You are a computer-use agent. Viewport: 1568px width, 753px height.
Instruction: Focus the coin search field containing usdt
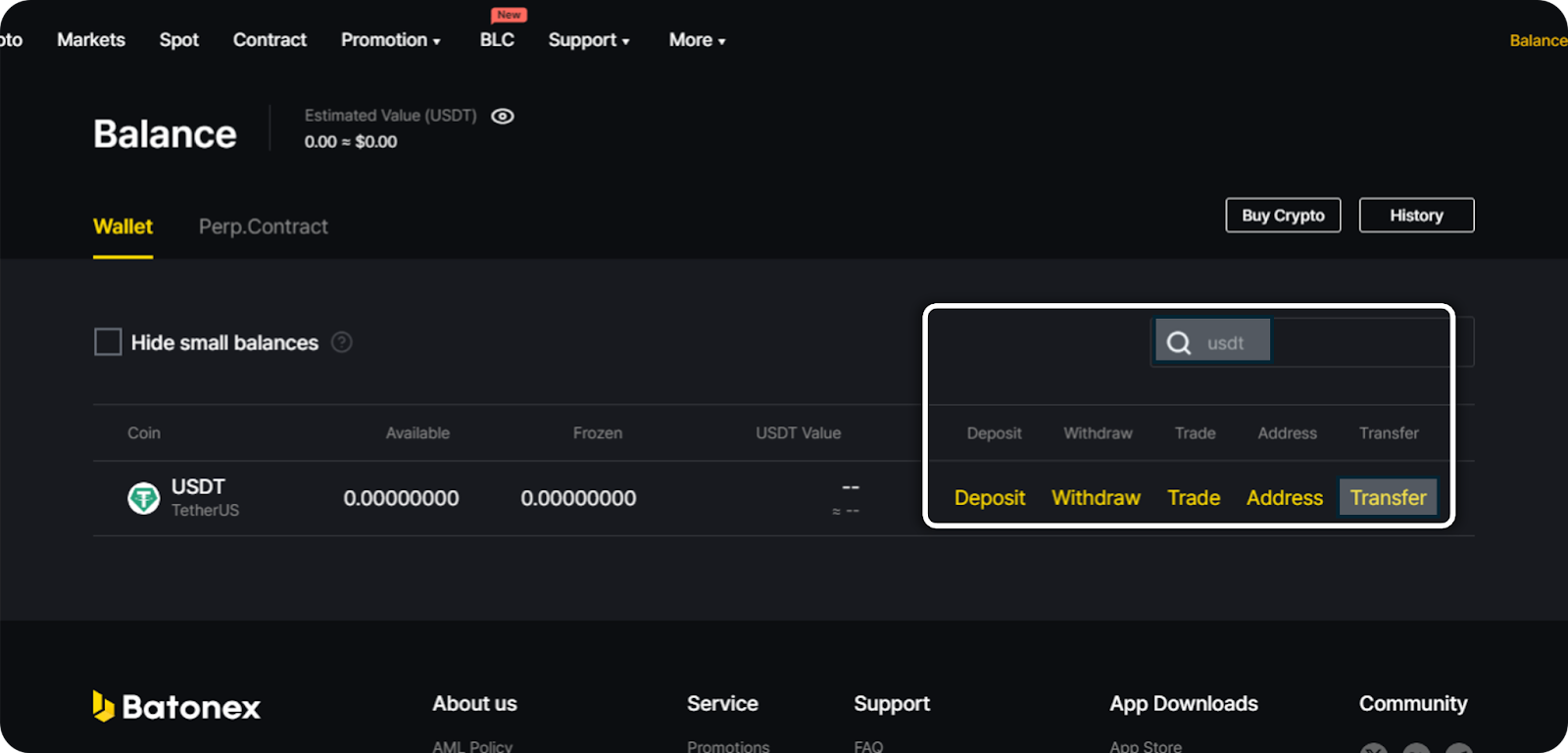[x=1312, y=342]
